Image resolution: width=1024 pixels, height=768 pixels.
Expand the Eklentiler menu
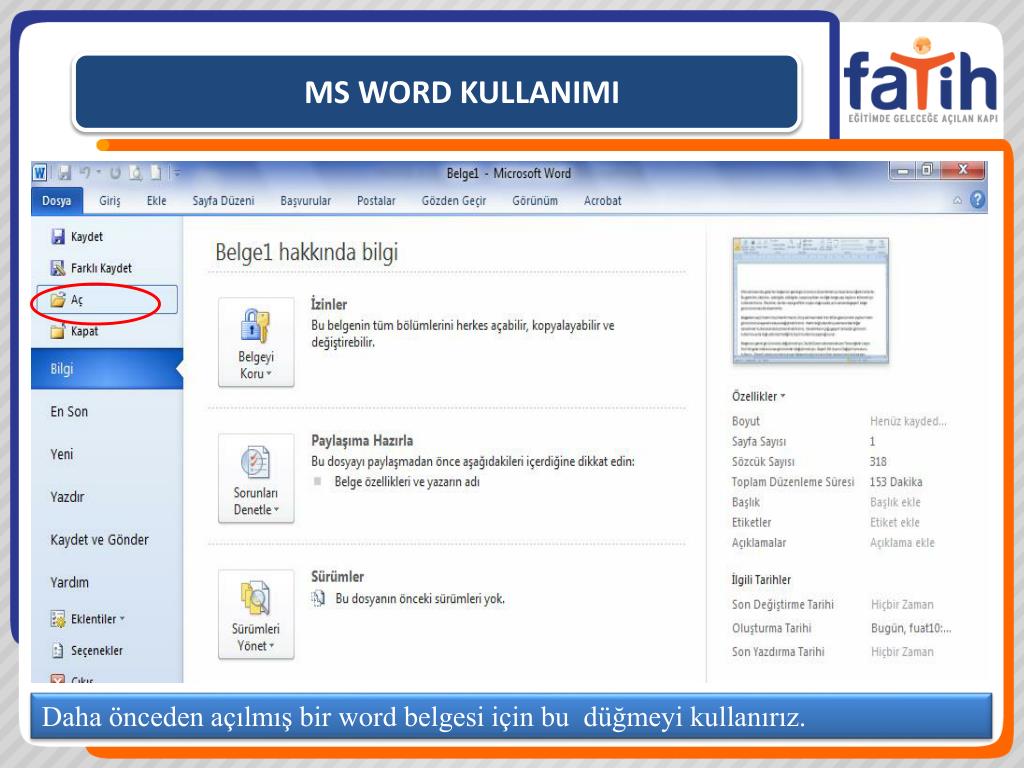88,618
